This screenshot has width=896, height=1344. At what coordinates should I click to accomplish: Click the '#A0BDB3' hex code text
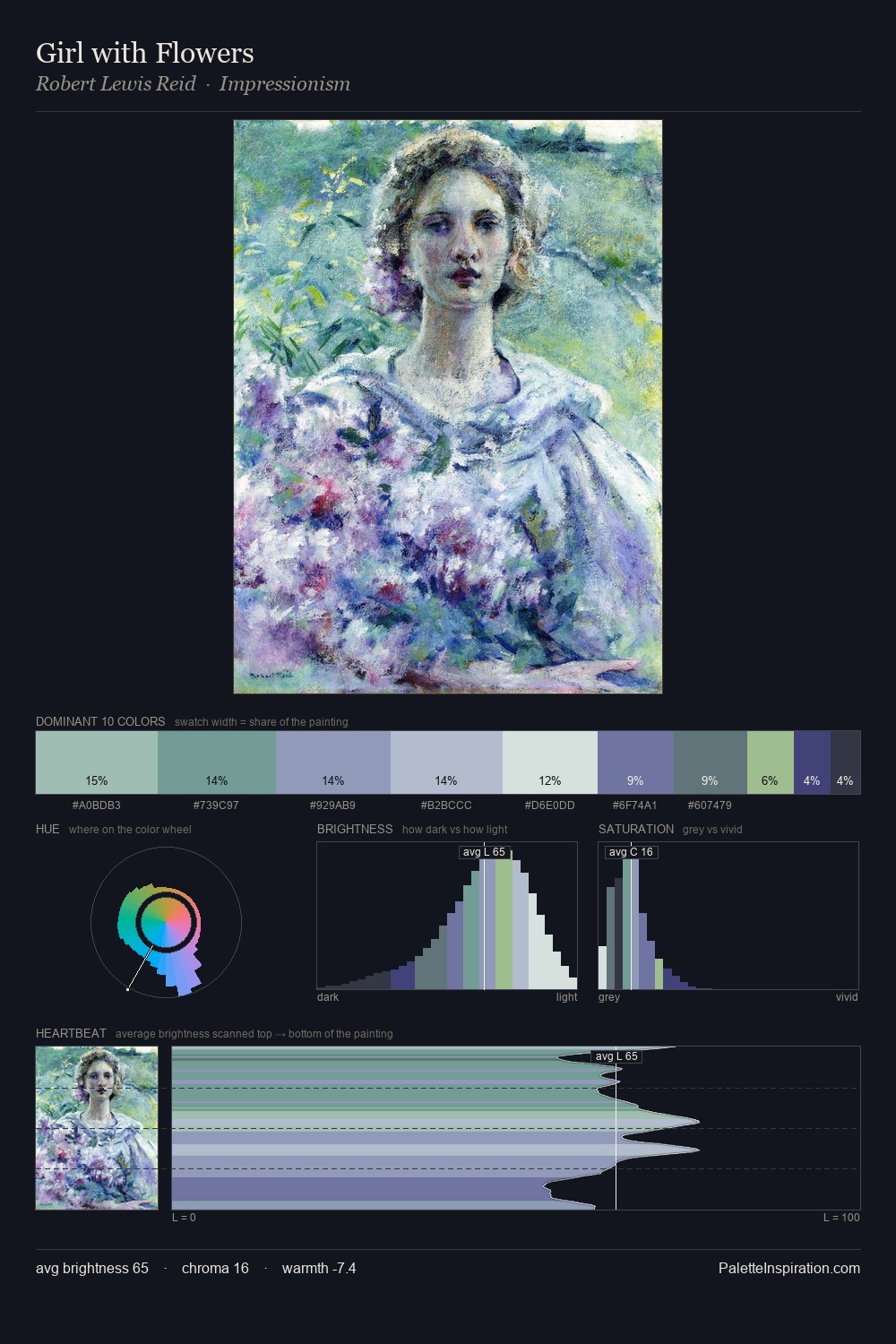(x=97, y=805)
